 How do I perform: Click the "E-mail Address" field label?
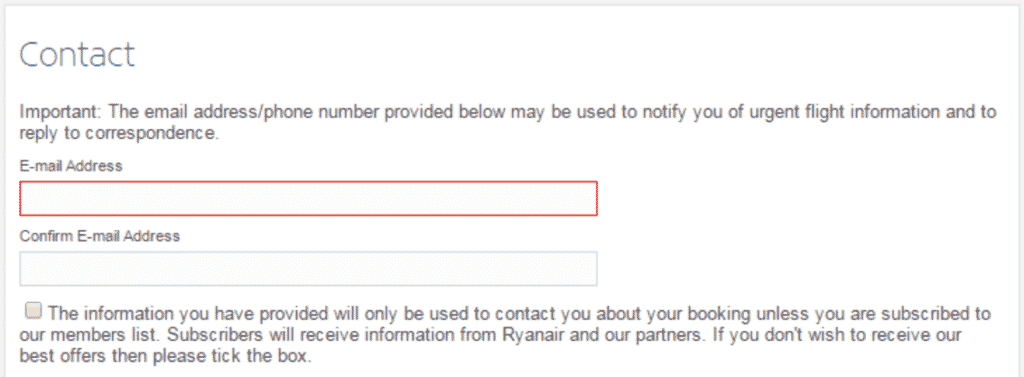pyautogui.click(x=71, y=166)
